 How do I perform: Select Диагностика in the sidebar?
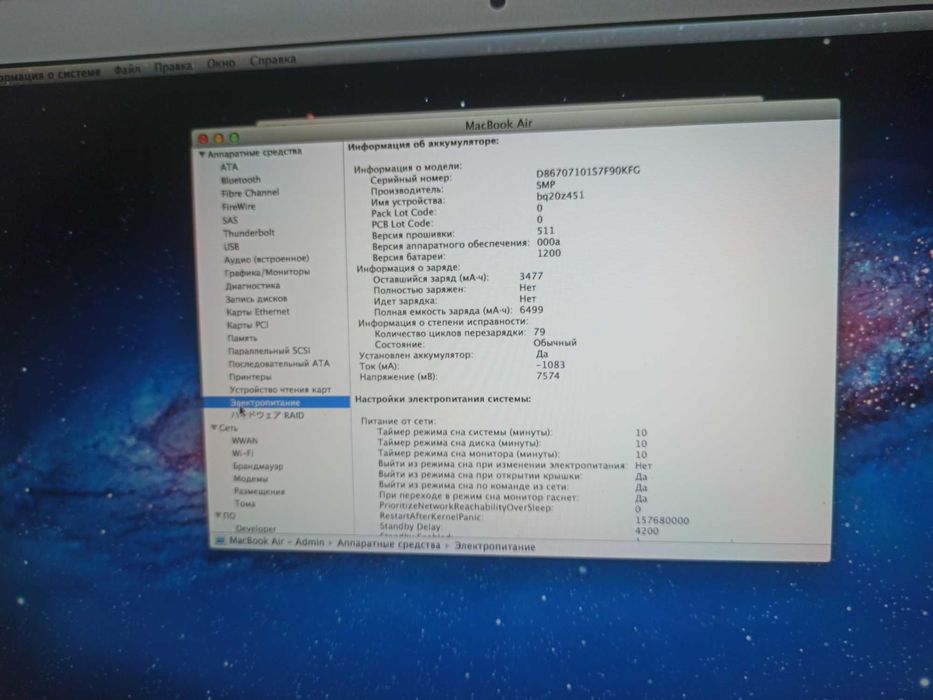pos(253,286)
